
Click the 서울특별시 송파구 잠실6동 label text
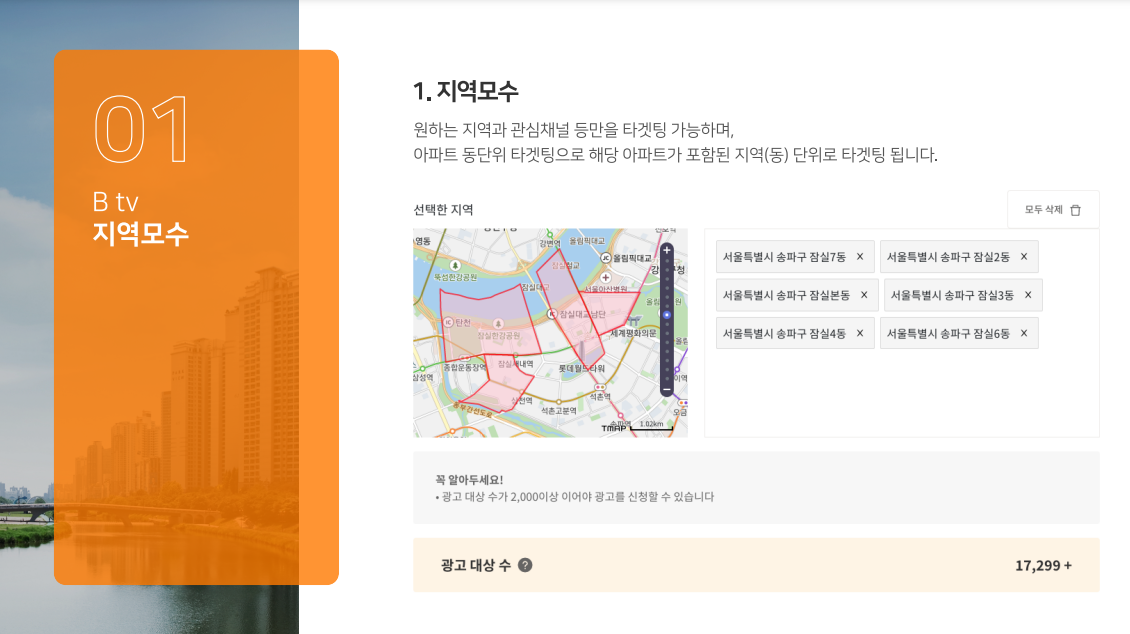point(948,333)
